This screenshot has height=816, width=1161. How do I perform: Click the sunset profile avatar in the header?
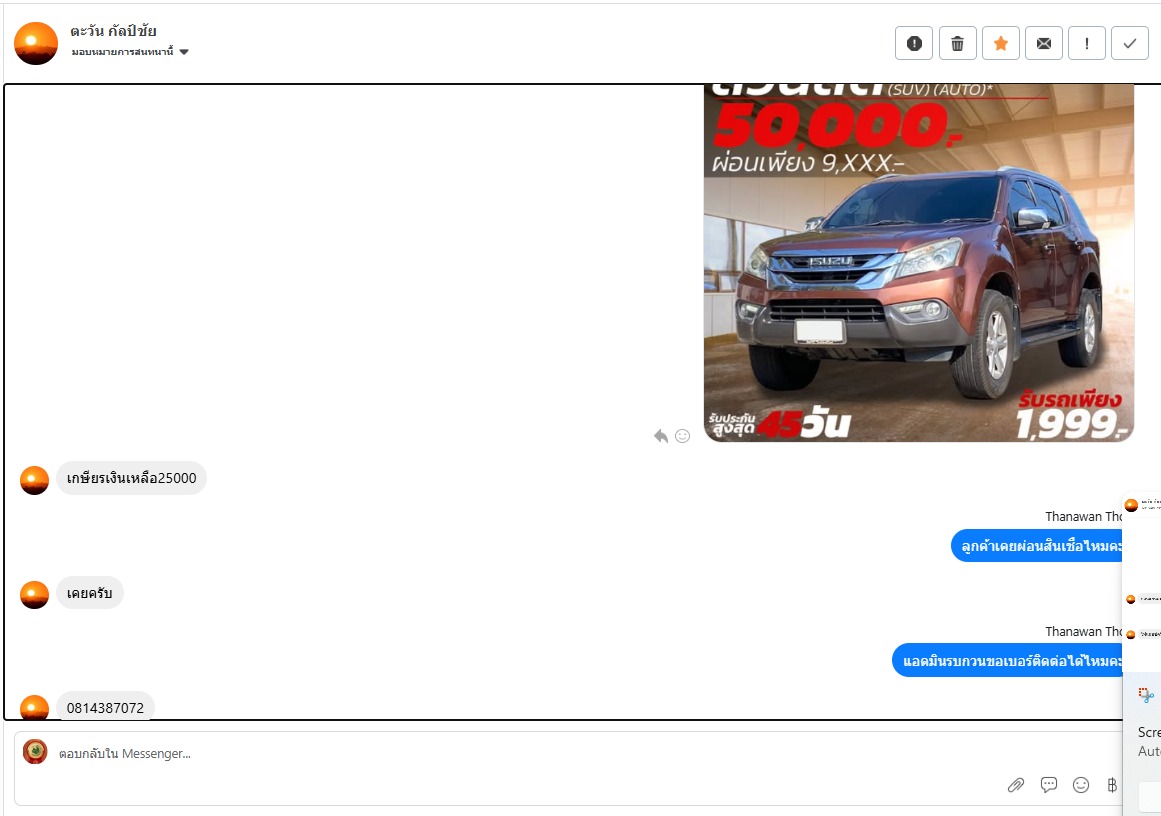pyautogui.click(x=36, y=43)
